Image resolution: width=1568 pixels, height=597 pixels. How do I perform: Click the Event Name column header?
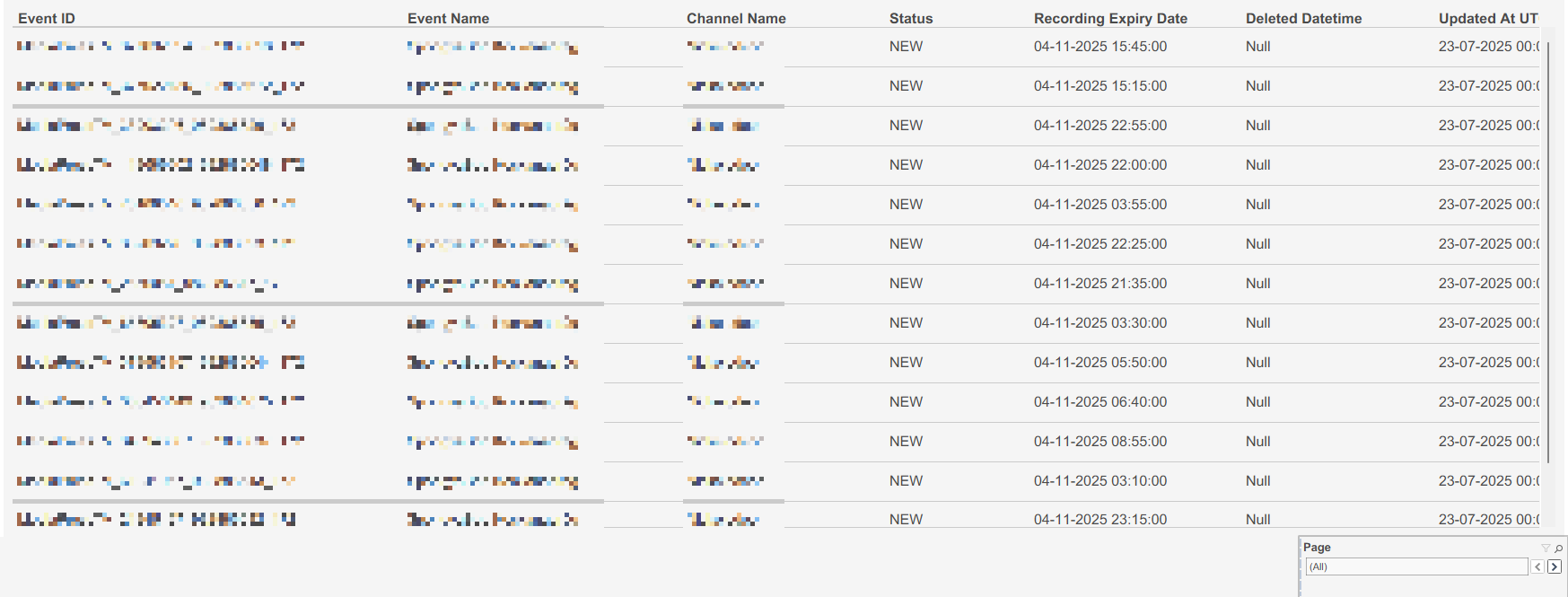[448, 18]
